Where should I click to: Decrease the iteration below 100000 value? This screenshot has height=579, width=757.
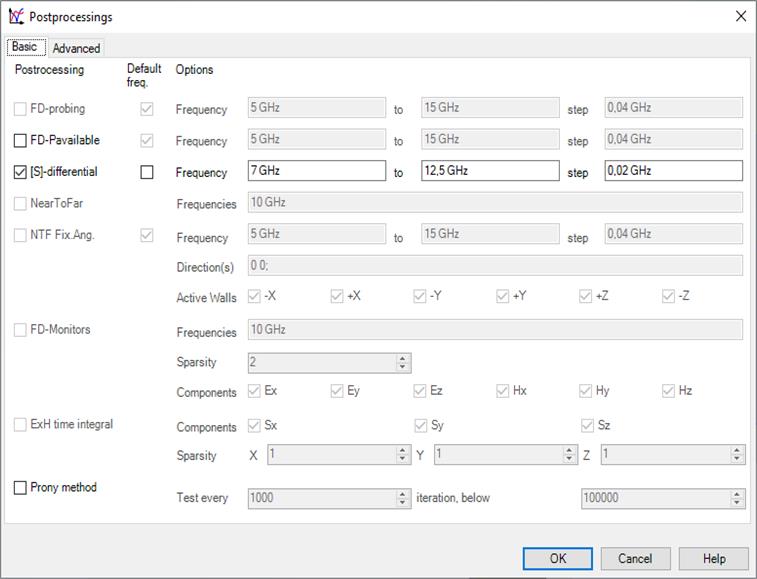(x=737, y=502)
